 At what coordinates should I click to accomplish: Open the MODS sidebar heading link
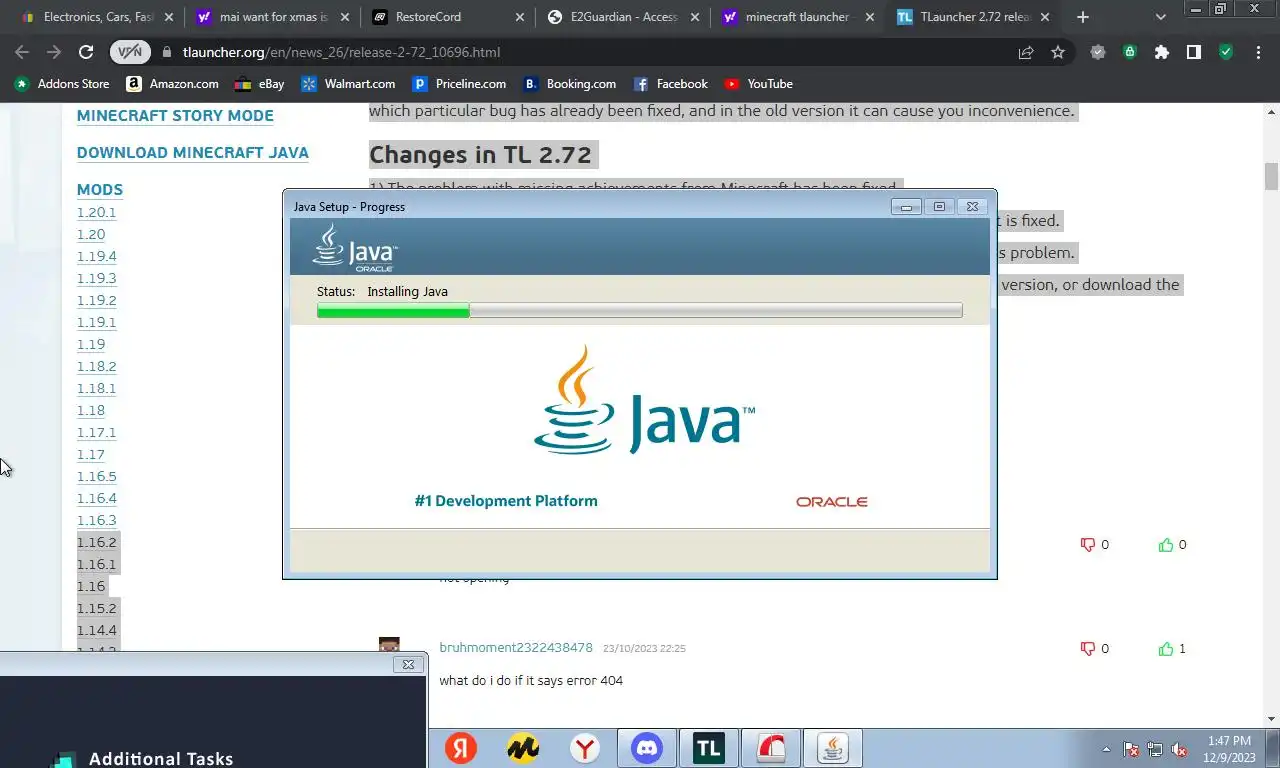click(x=100, y=190)
